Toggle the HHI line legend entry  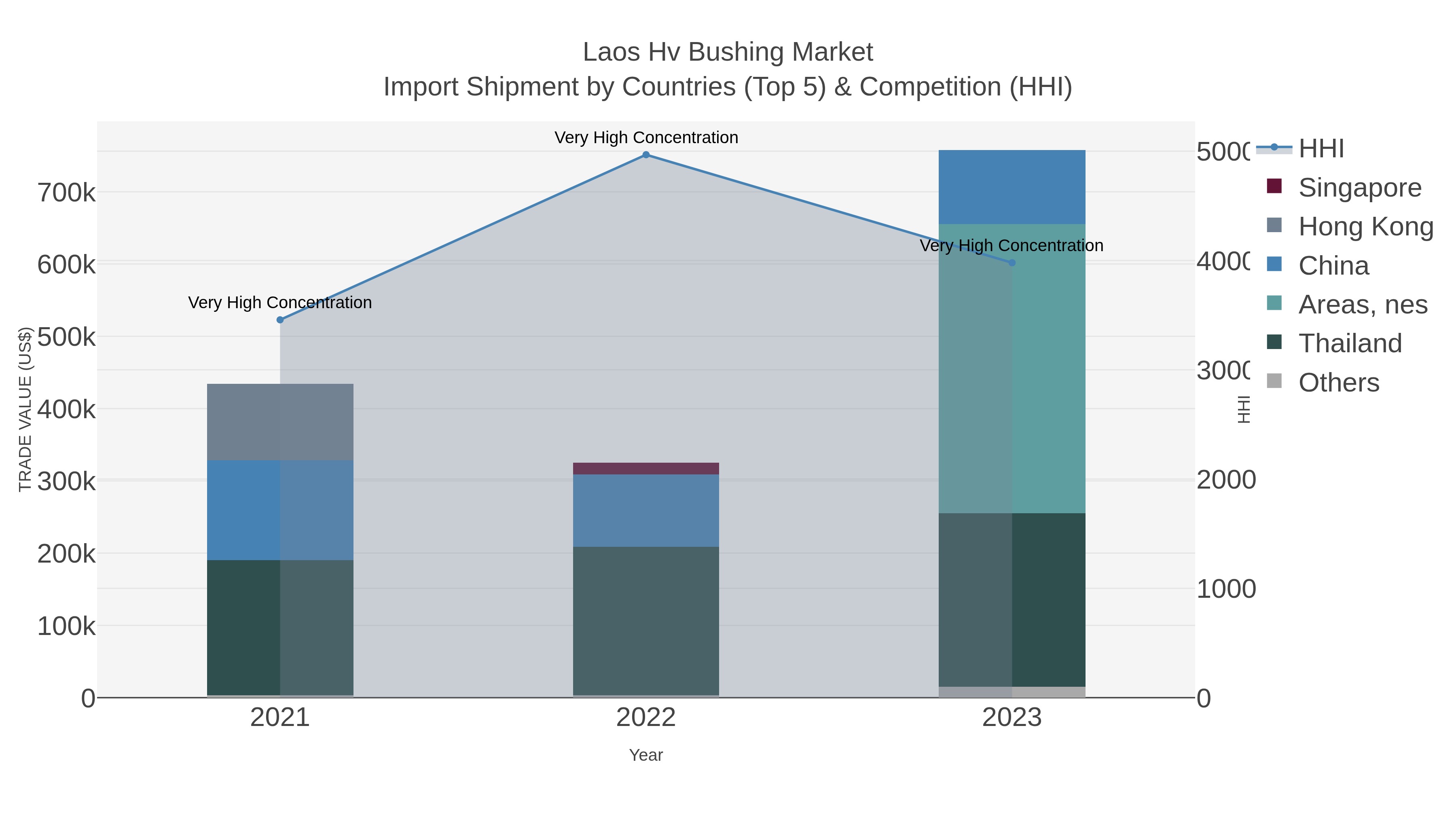point(1300,149)
